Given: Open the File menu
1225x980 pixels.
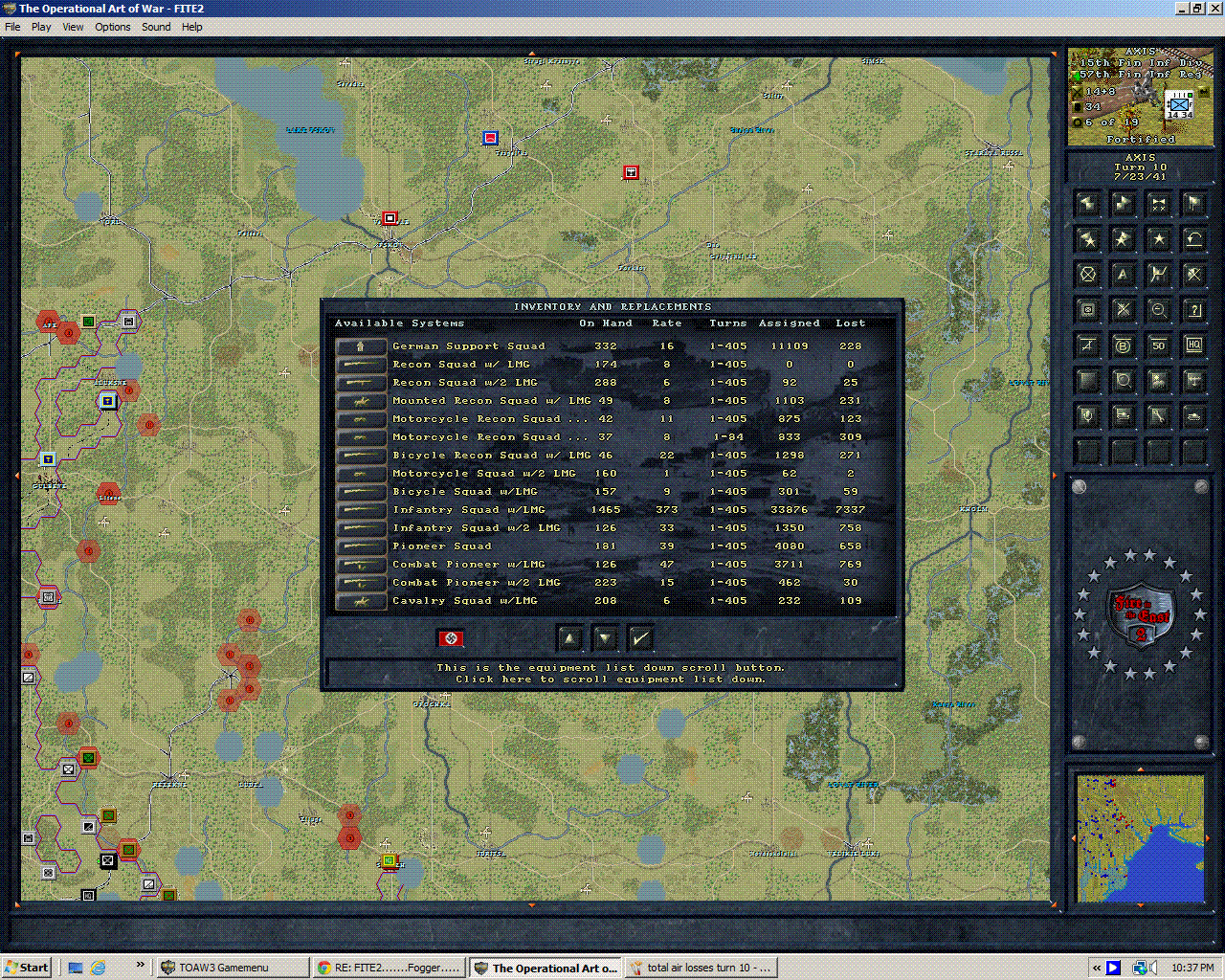Looking at the screenshot, I should point(12,27).
